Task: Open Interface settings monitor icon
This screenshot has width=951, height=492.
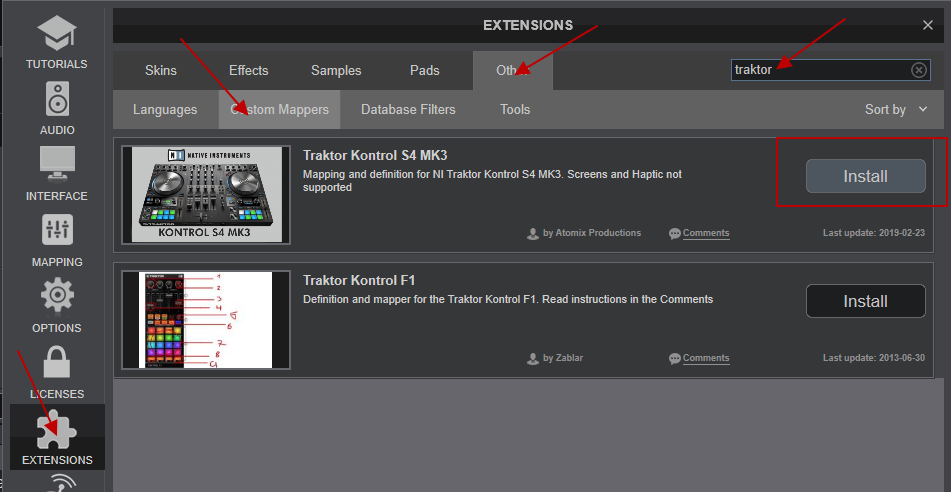Action: pyautogui.click(x=57, y=164)
